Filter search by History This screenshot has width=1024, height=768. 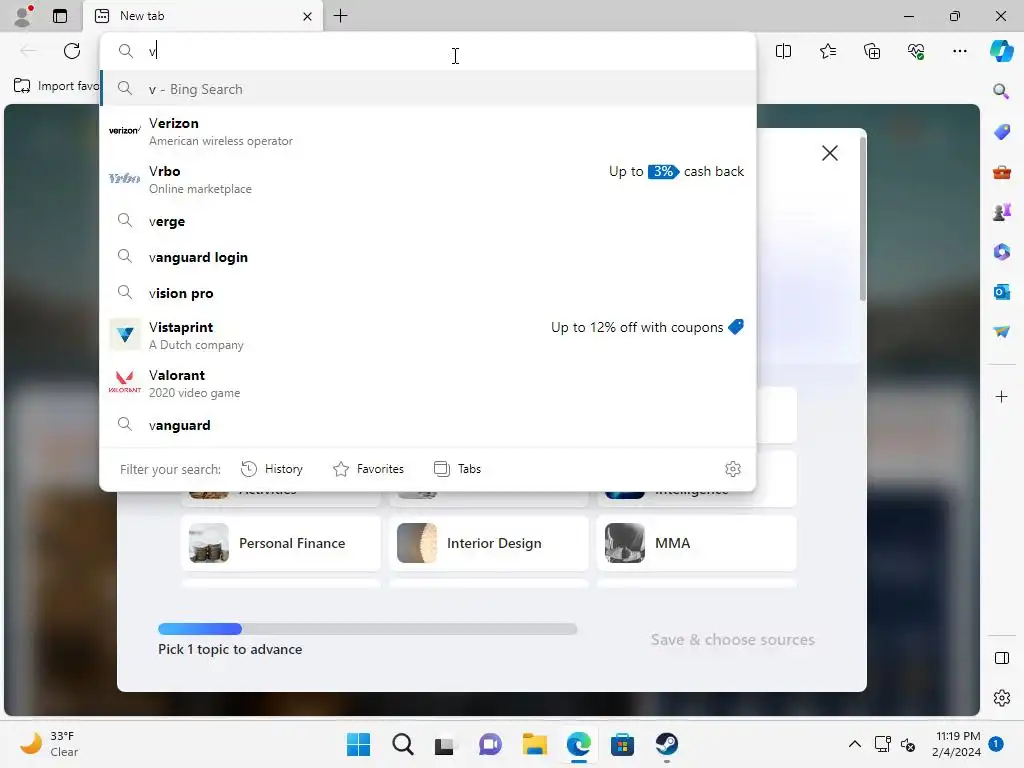272,469
